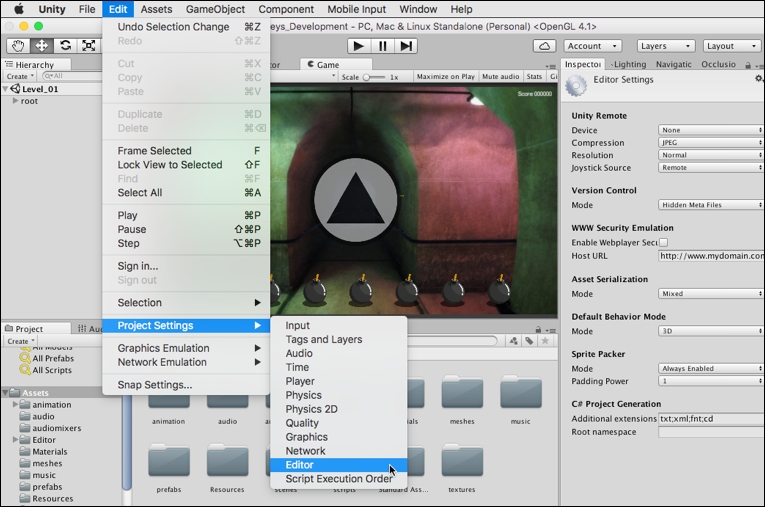Select Undo Selection Change
765x507 pixels.
pos(186,27)
